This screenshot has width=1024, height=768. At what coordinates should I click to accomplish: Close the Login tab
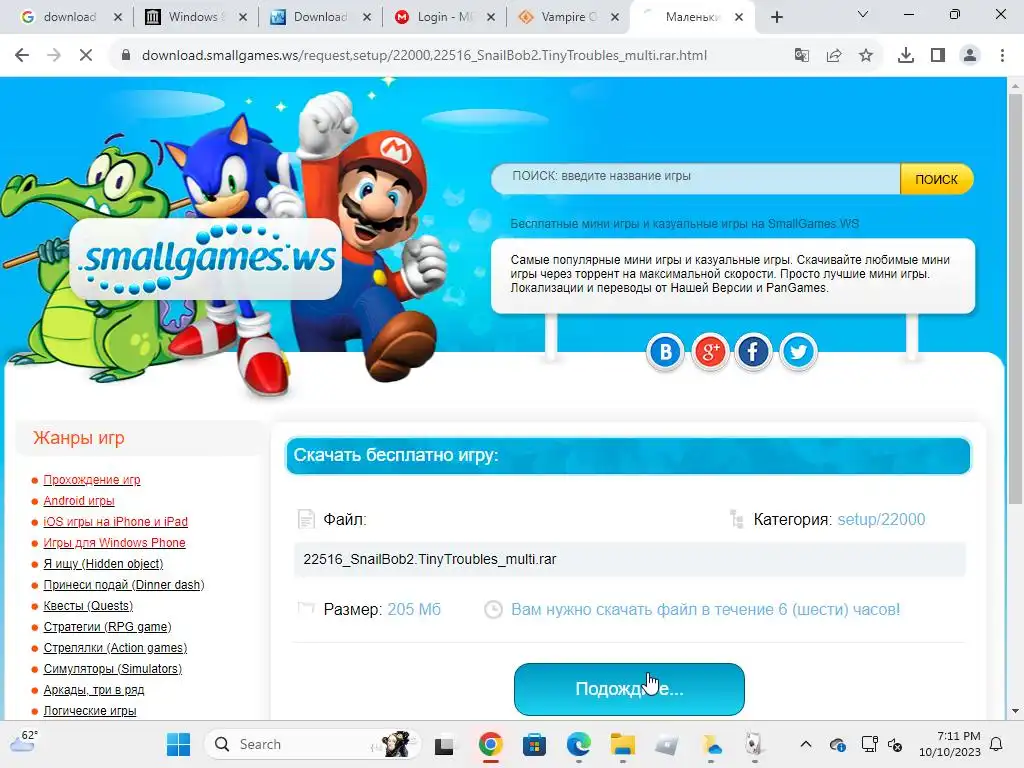click(x=491, y=17)
